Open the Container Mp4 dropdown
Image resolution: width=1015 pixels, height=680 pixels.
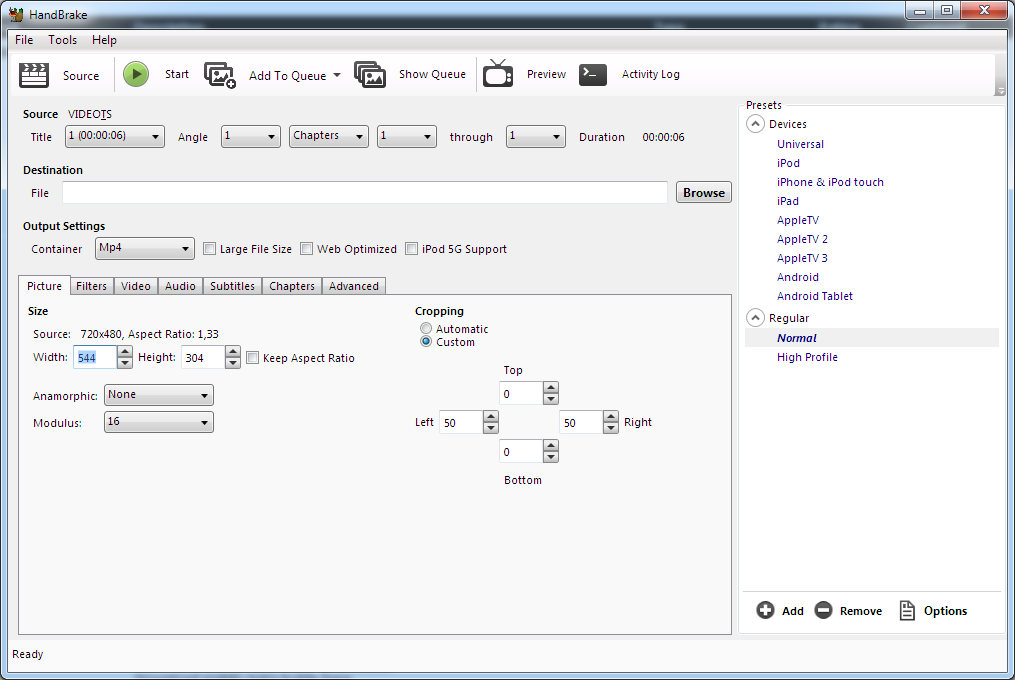point(144,249)
